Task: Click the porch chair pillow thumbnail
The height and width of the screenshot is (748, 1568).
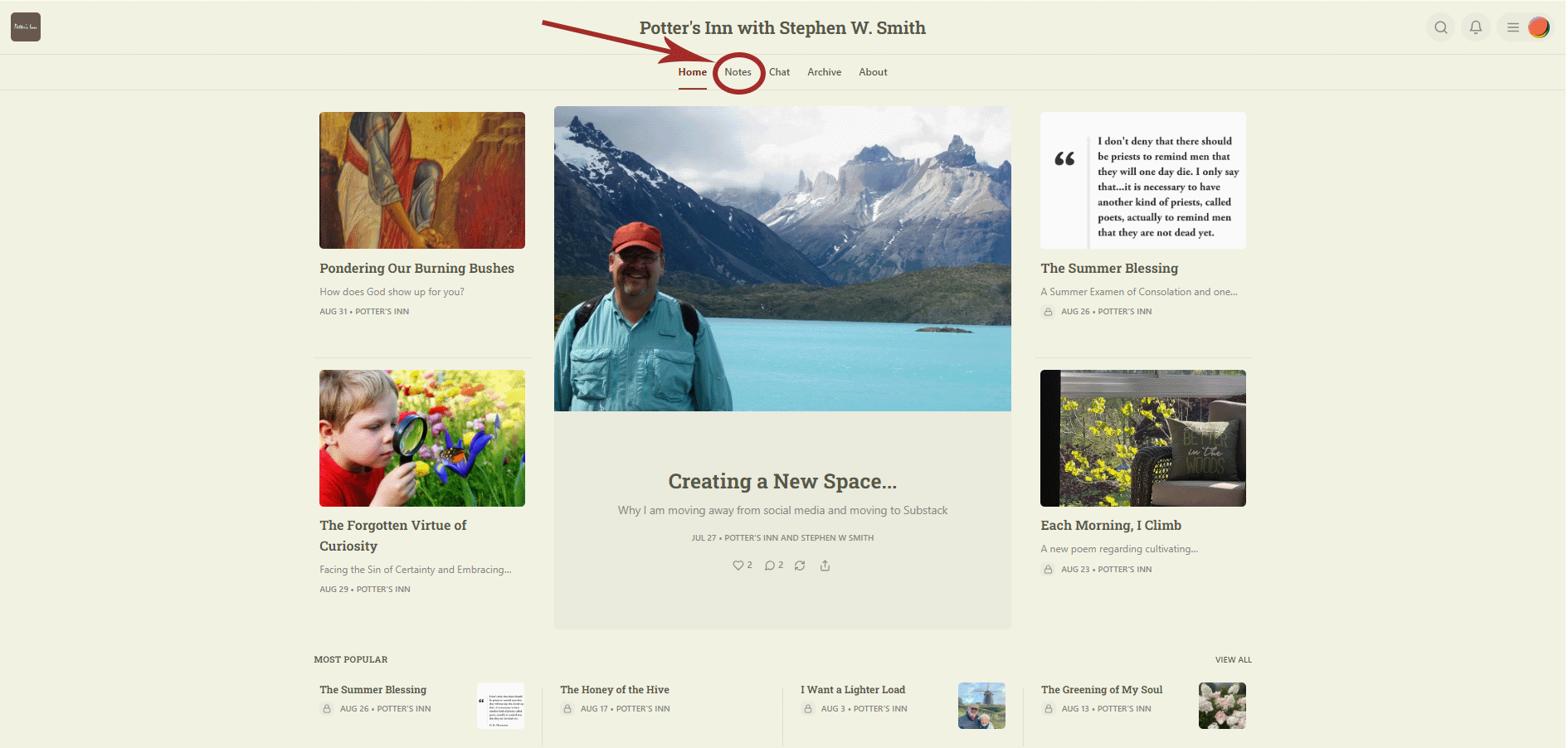Action: click(x=1143, y=438)
